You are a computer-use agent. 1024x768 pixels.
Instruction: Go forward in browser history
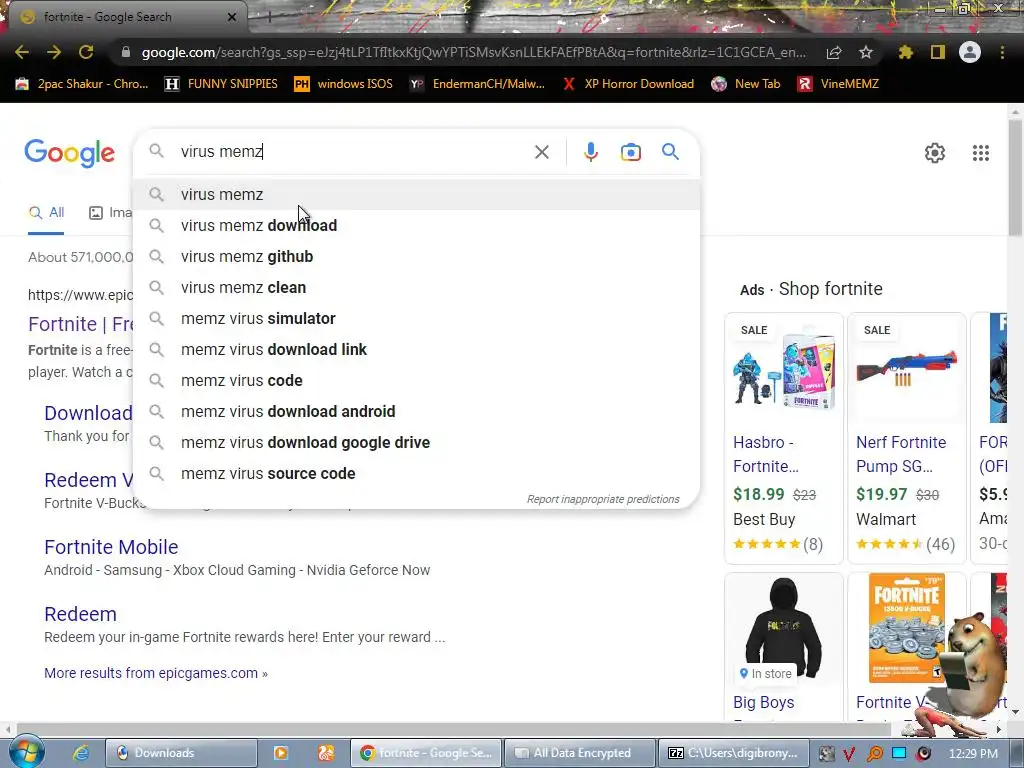tap(54, 52)
